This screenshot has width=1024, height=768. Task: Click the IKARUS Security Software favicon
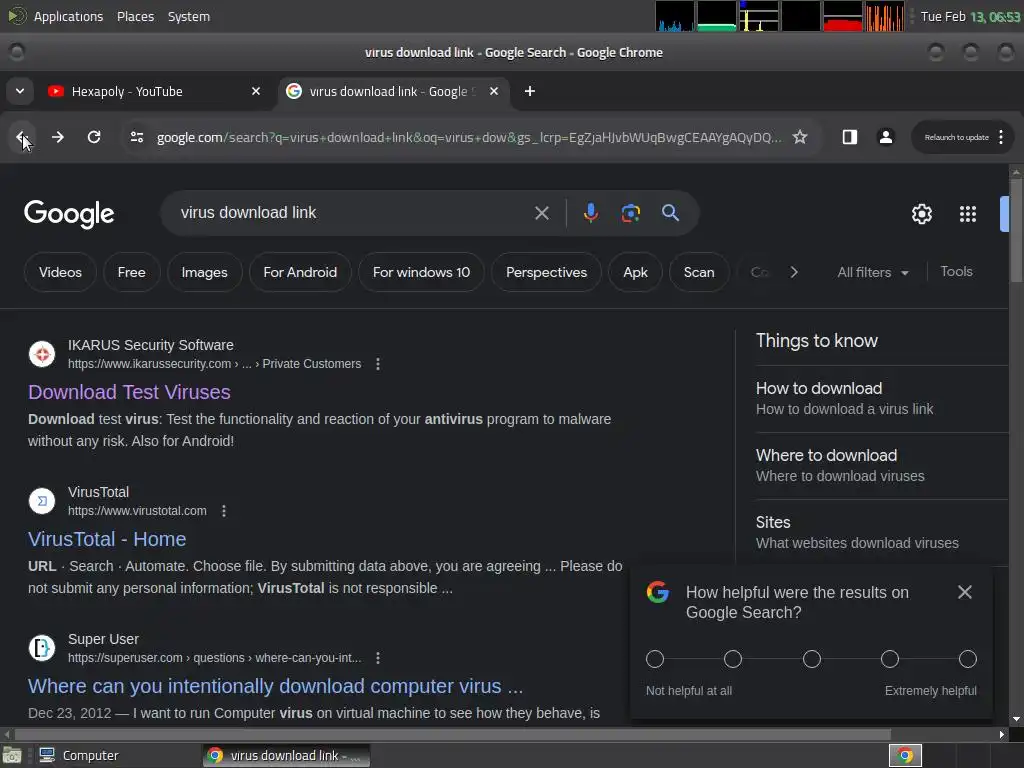42,354
